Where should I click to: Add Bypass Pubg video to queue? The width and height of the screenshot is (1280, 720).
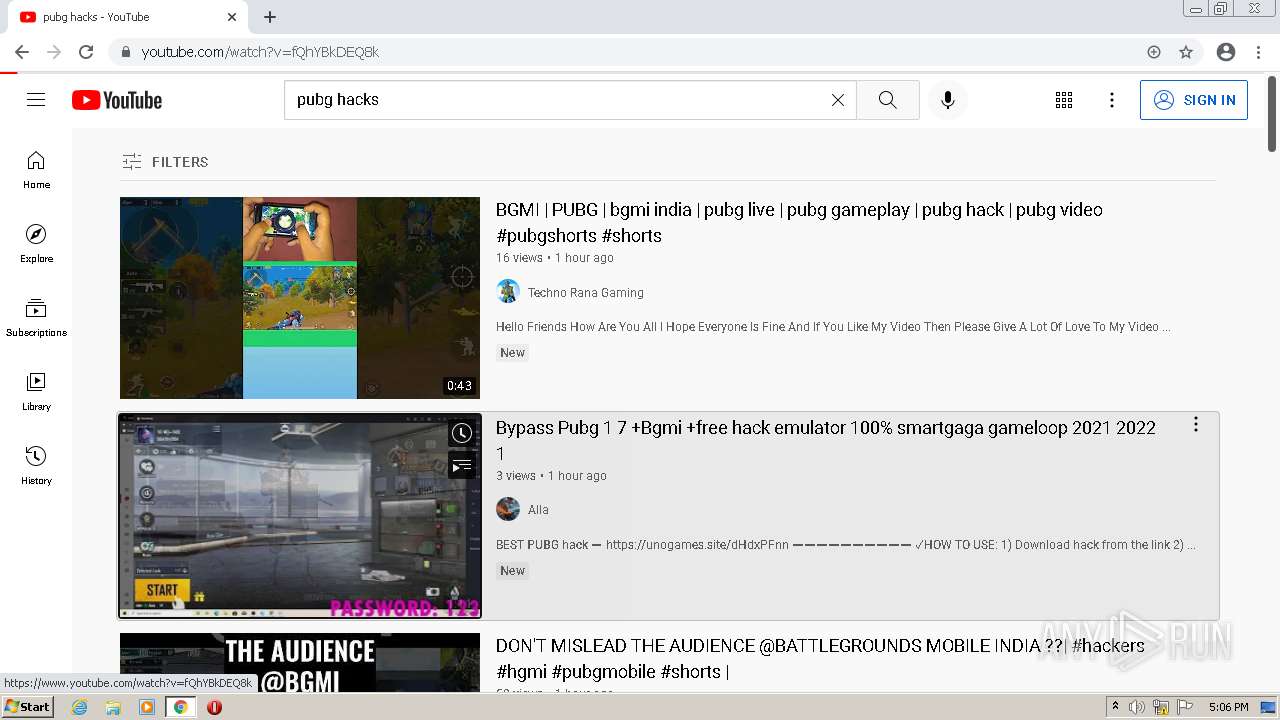tap(461, 466)
